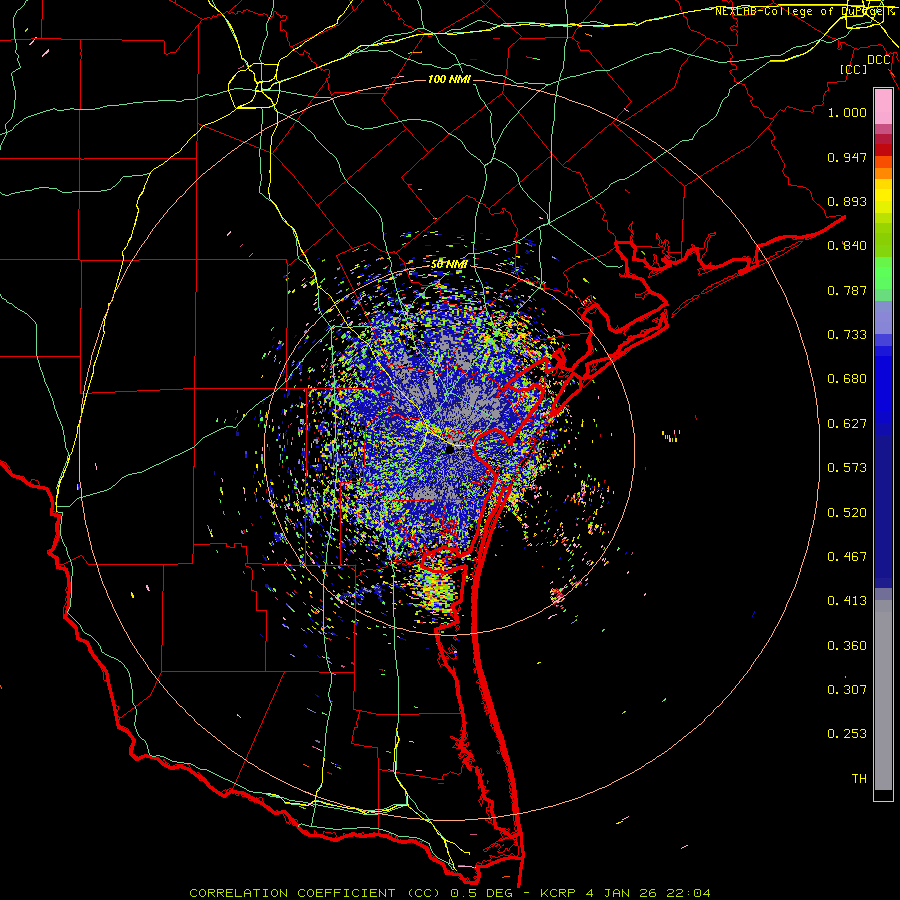Click the 0.253 scale value
Screen dimensions: 900x900
coord(847,734)
